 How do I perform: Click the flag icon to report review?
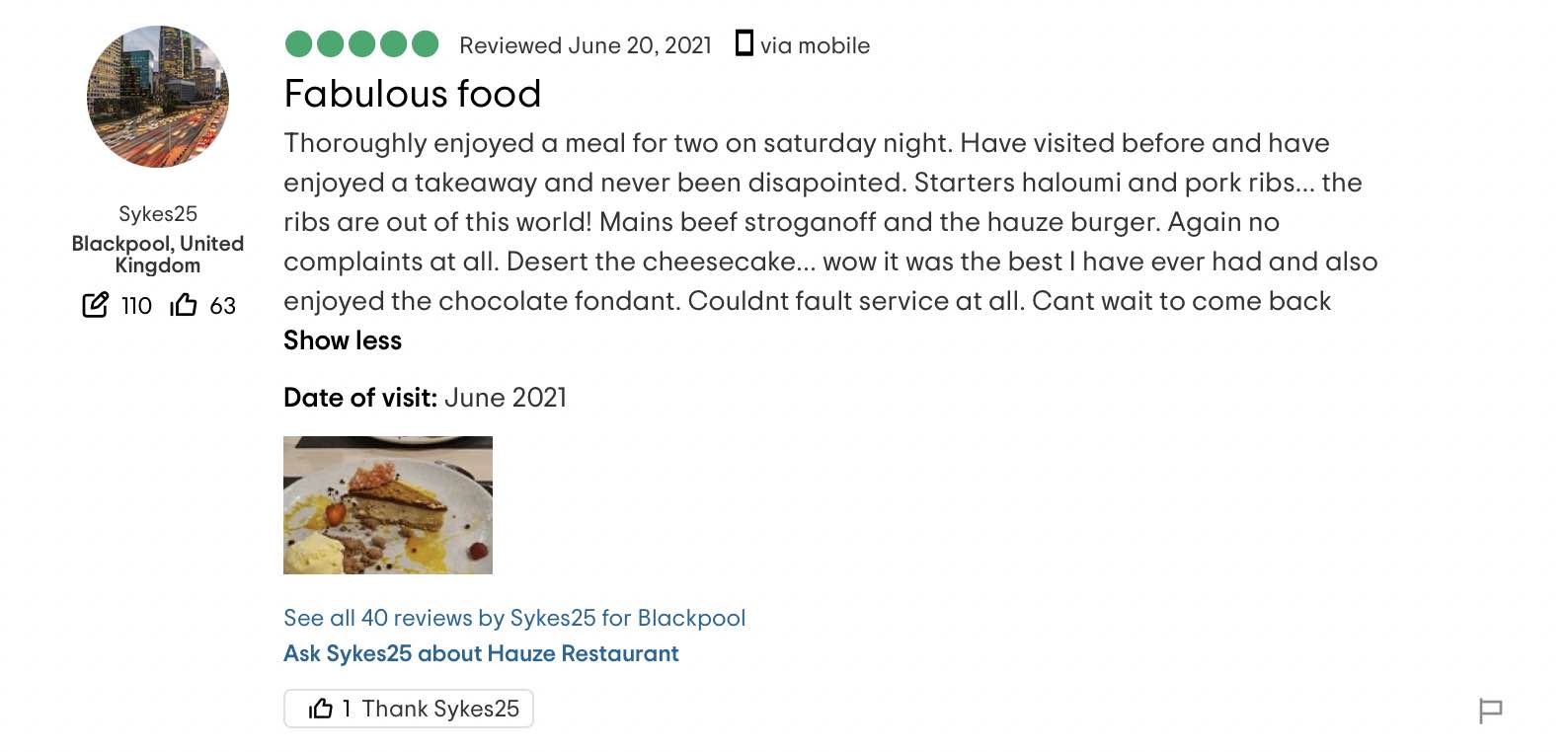(x=1490, y=710)
